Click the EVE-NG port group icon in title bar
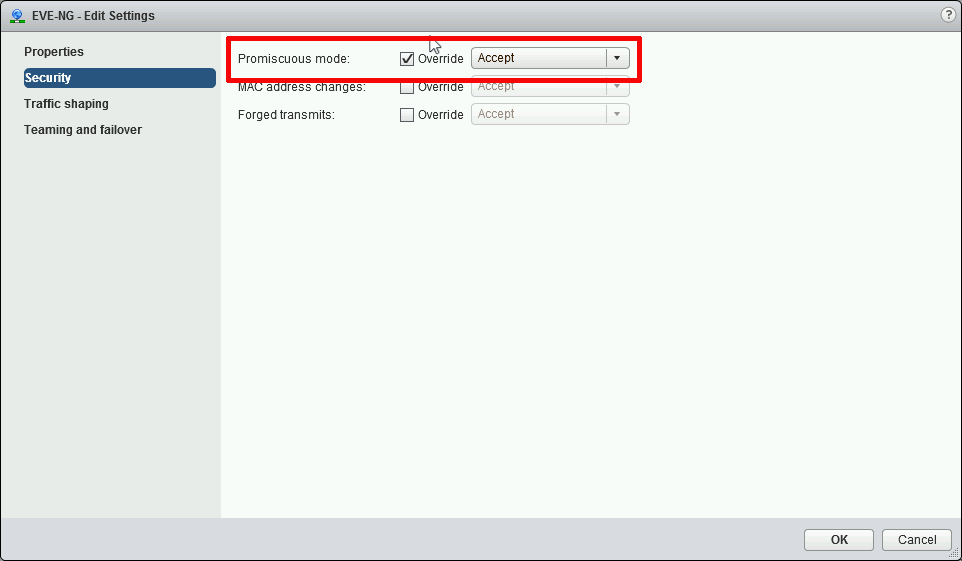This screenshot has width=962, height=561. (x=18, y=16)
